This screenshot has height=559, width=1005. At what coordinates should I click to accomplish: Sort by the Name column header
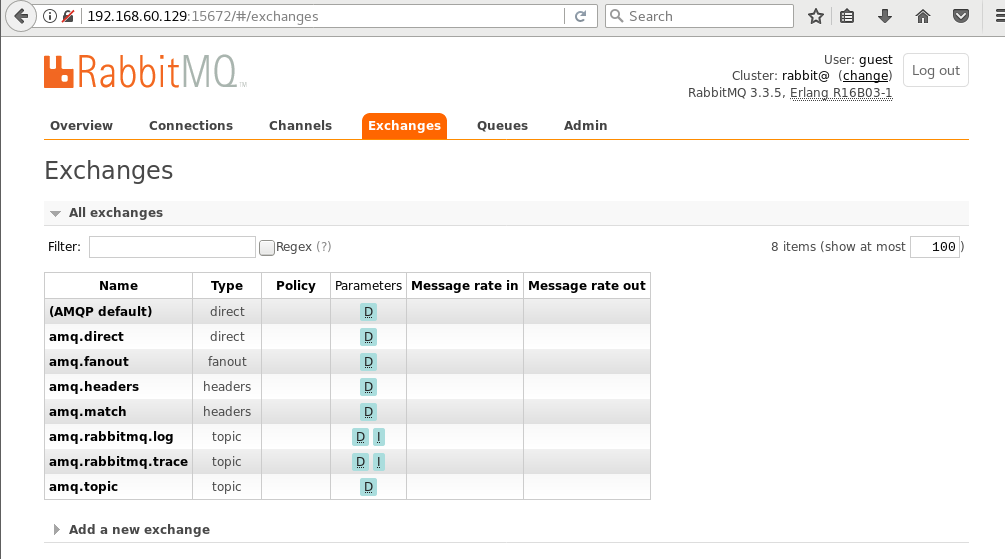click(x=119, y=286)
